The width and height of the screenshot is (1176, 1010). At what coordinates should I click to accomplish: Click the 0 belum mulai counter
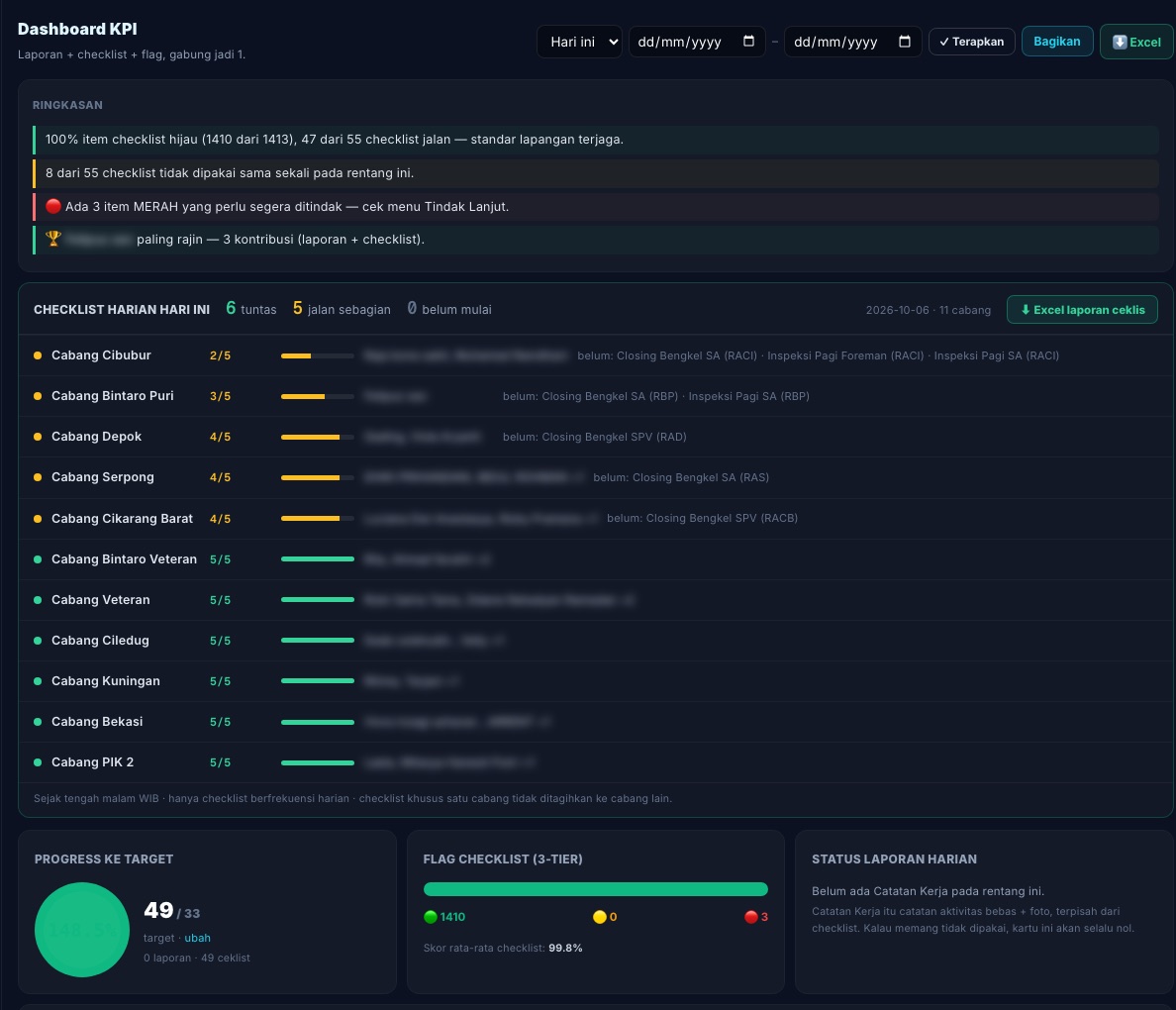449,308
